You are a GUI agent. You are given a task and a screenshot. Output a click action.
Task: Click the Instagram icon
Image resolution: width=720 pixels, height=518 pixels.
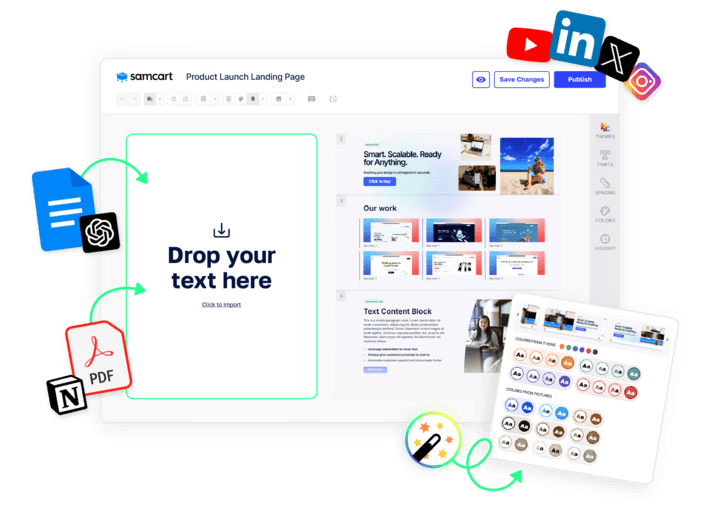[x=642, y=82]
